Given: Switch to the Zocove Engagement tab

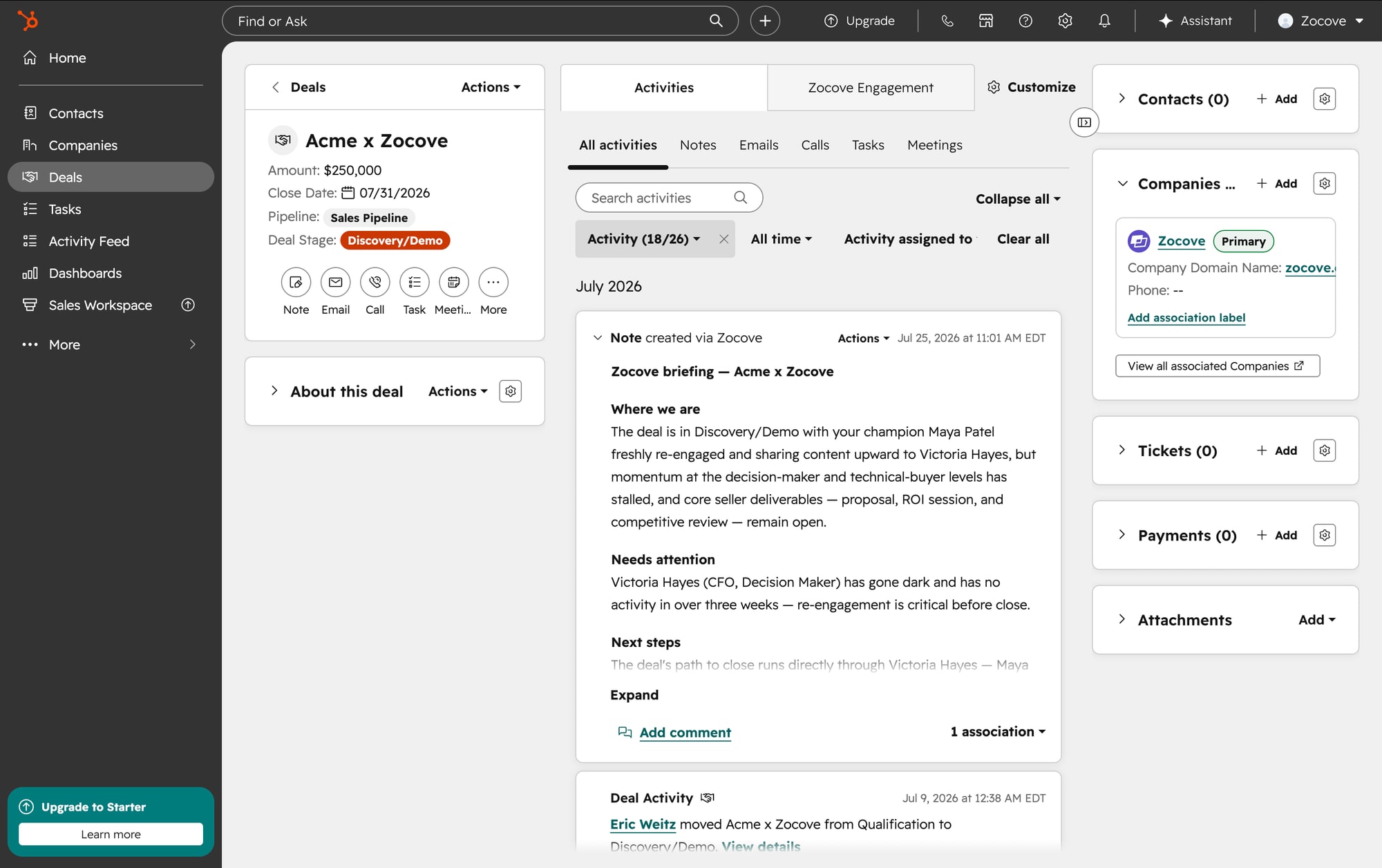Looking at the screenshot, I should click(871, 88).
